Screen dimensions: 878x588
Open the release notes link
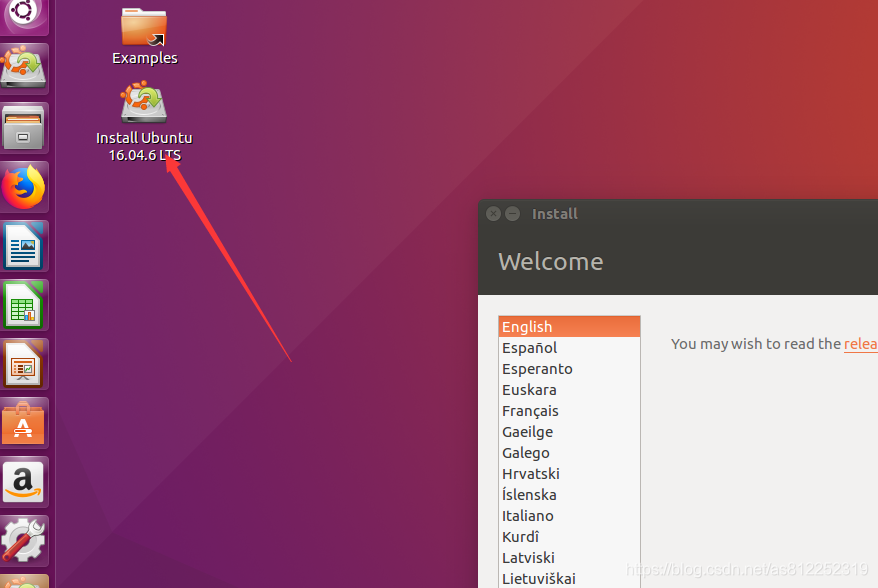tap(861, 344)
